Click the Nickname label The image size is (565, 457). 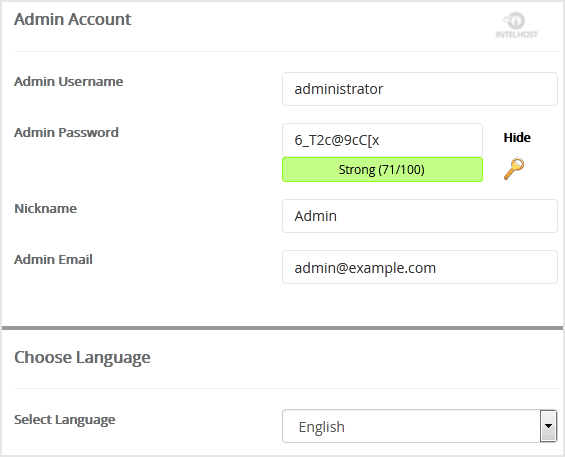[45, 208]
